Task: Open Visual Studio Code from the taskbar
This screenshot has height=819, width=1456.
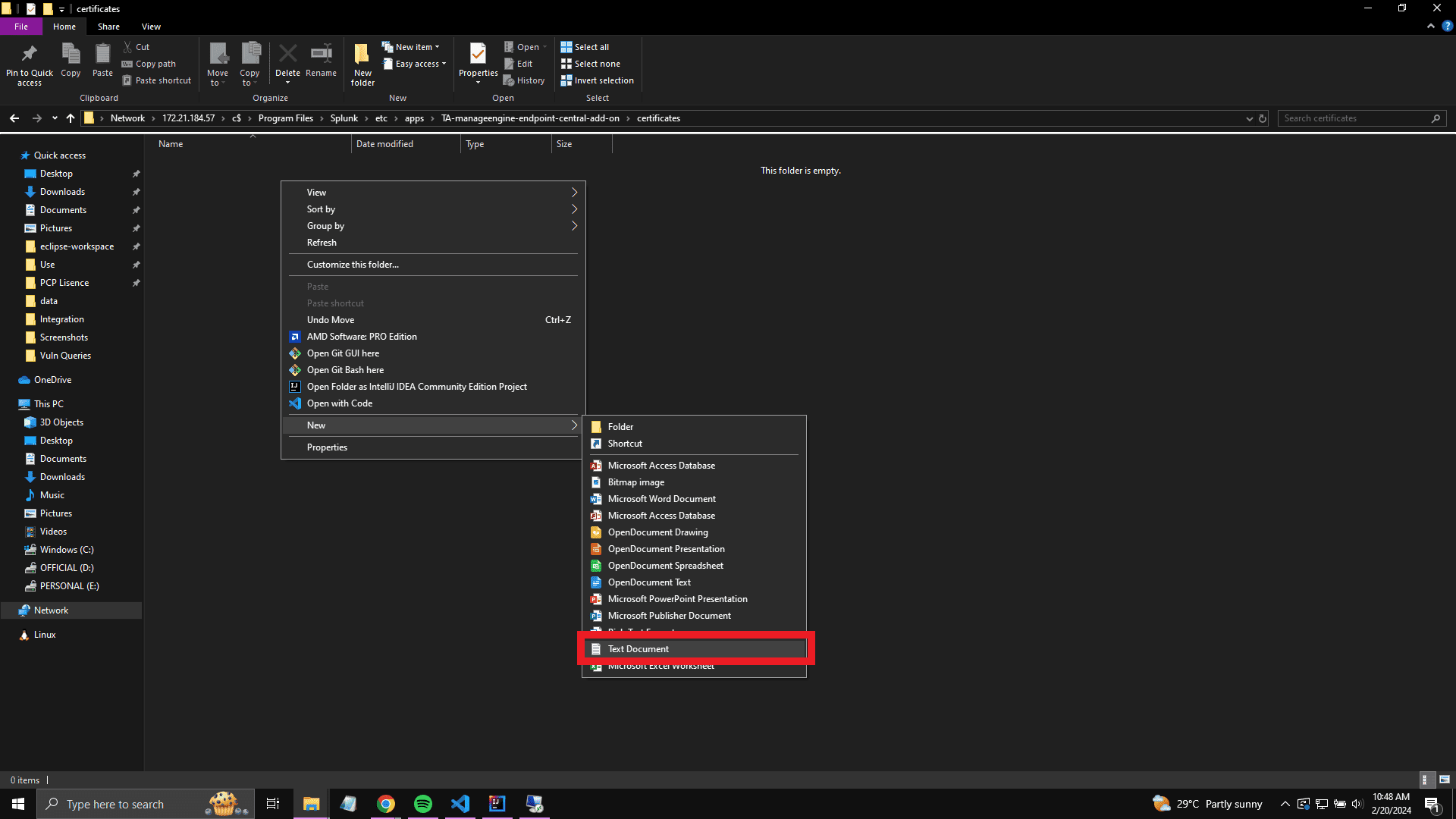Action: click(460, 803)
